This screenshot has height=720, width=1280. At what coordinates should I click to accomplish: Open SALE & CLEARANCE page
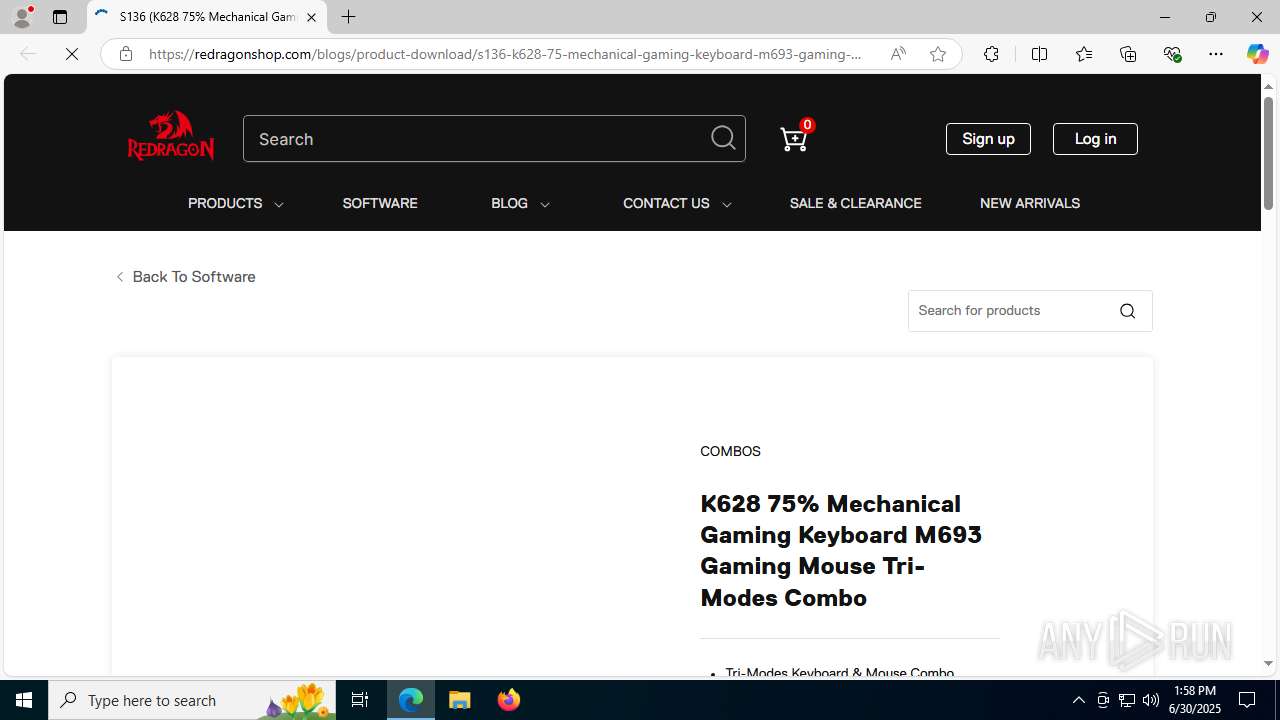(856, 203)
